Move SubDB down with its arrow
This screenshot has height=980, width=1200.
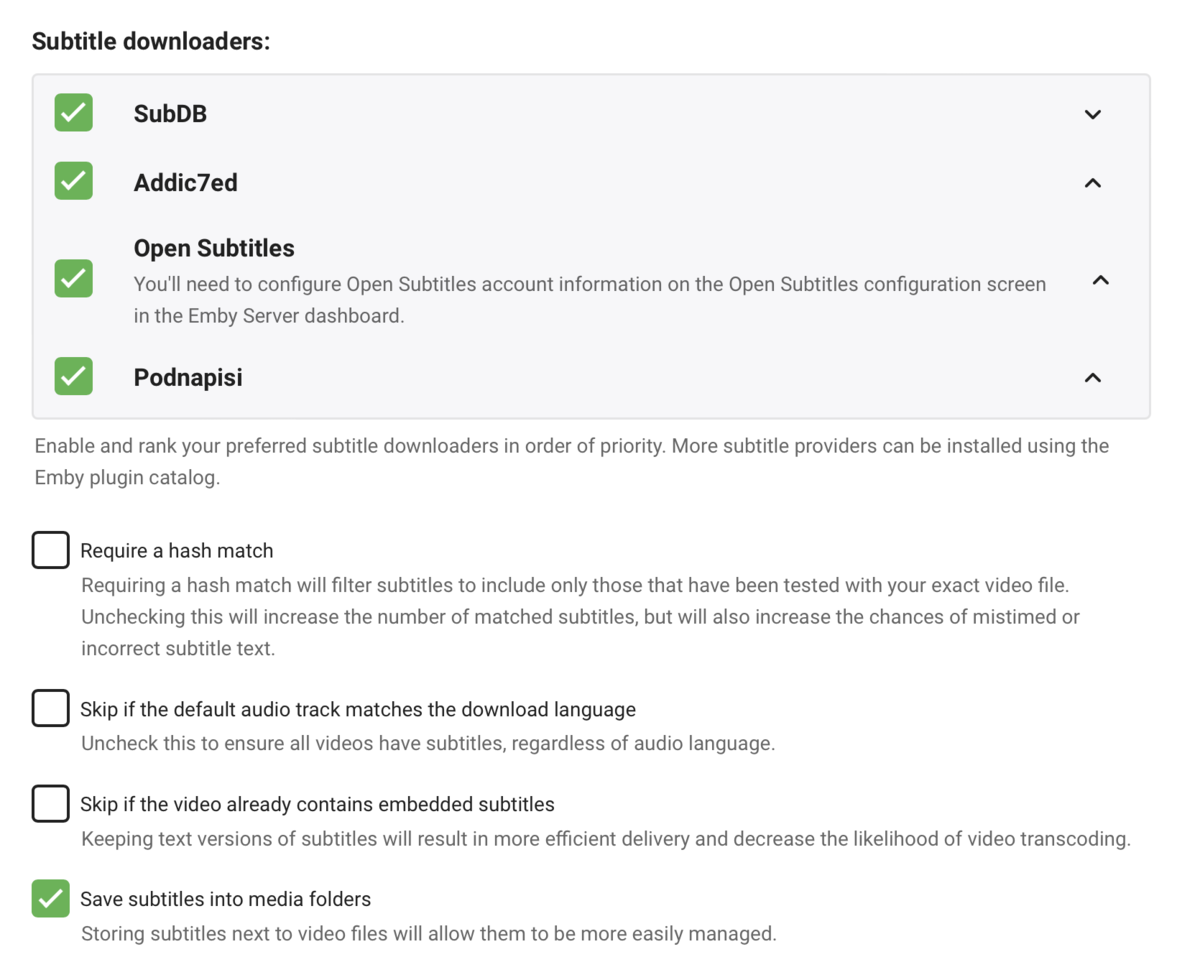tap(1092, 114)
